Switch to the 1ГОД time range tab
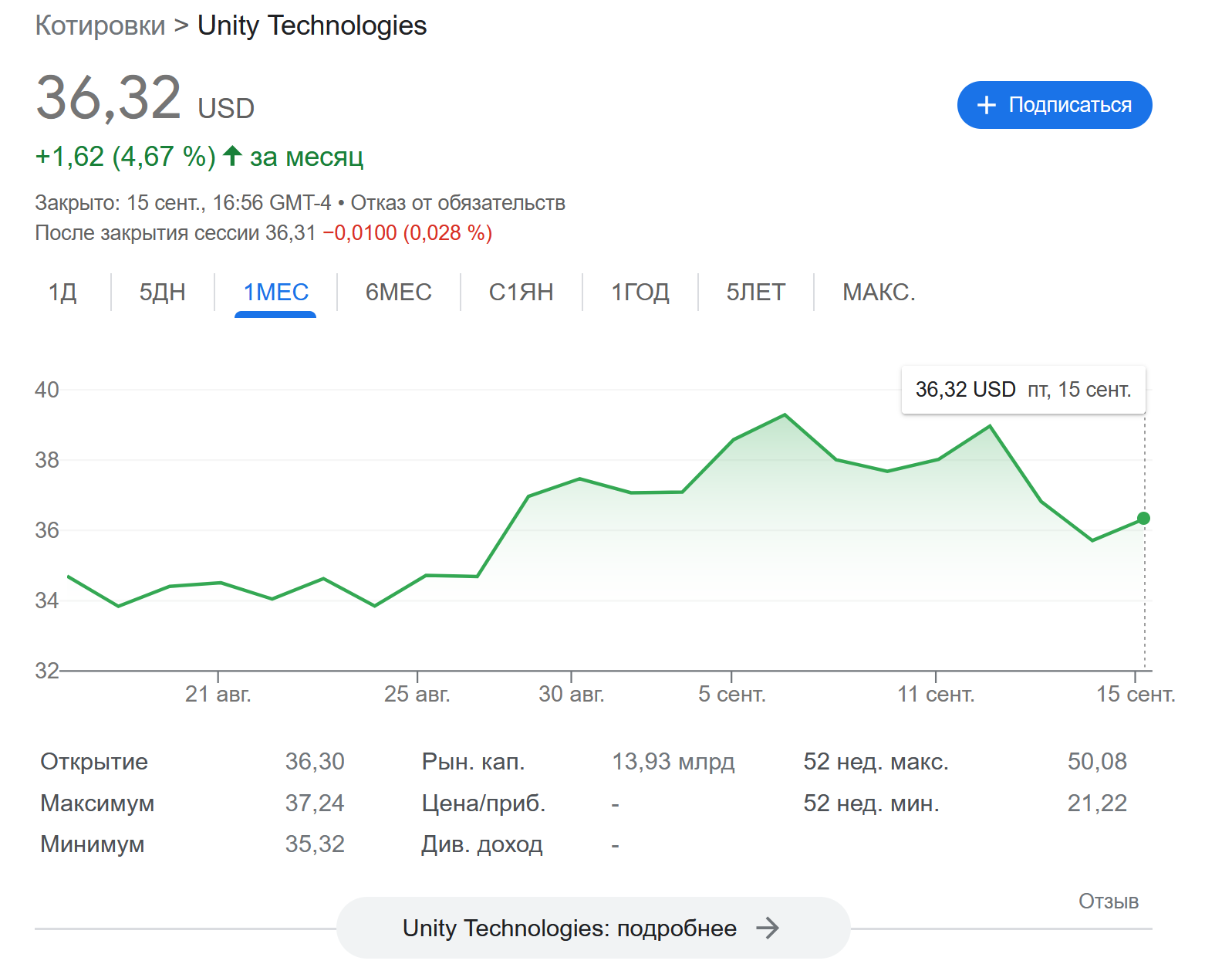 [640, 293]
